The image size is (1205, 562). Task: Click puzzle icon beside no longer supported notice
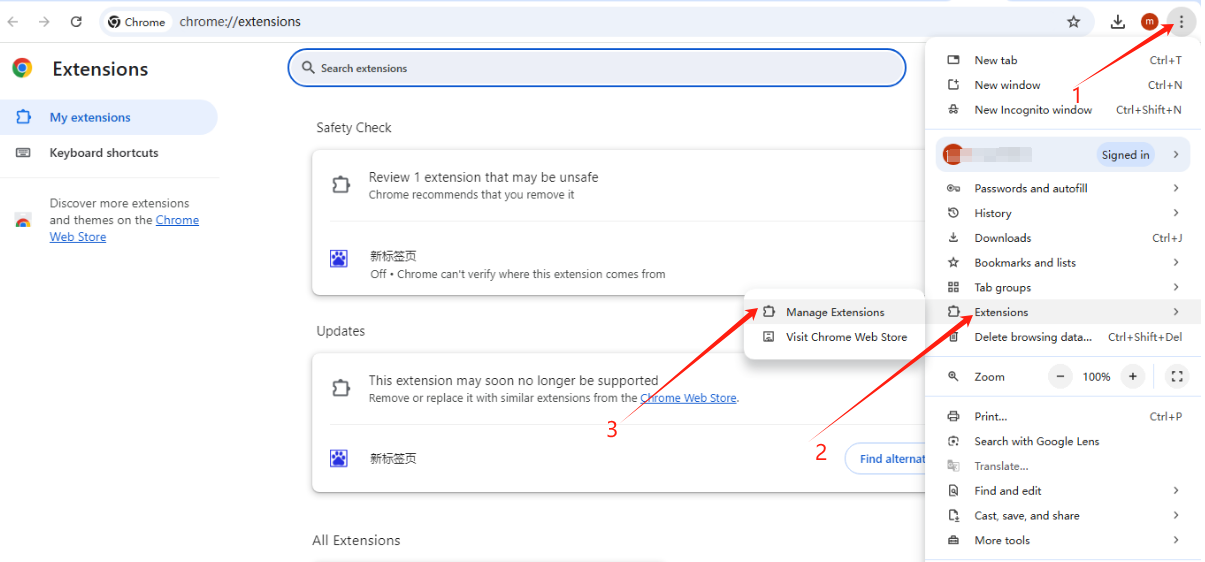pos(340,388)
